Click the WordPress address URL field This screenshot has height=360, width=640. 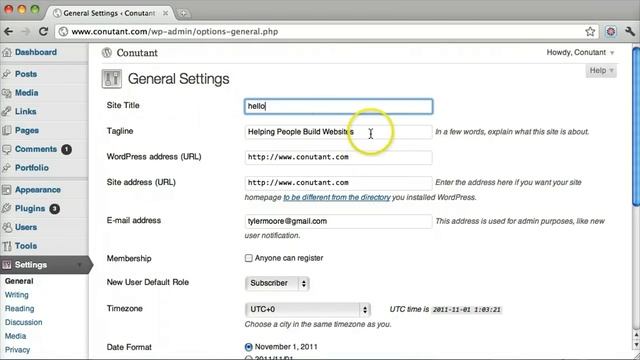pos(338,157)
